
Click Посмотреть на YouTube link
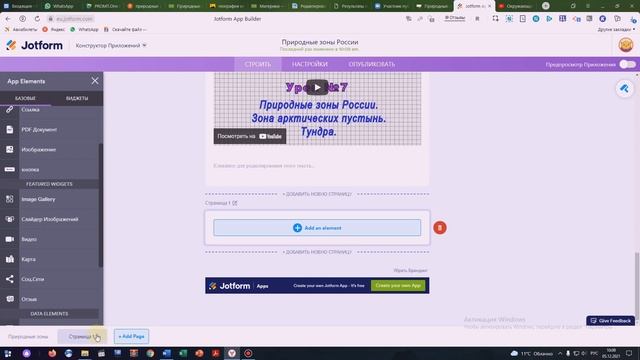tap(250, 136)
